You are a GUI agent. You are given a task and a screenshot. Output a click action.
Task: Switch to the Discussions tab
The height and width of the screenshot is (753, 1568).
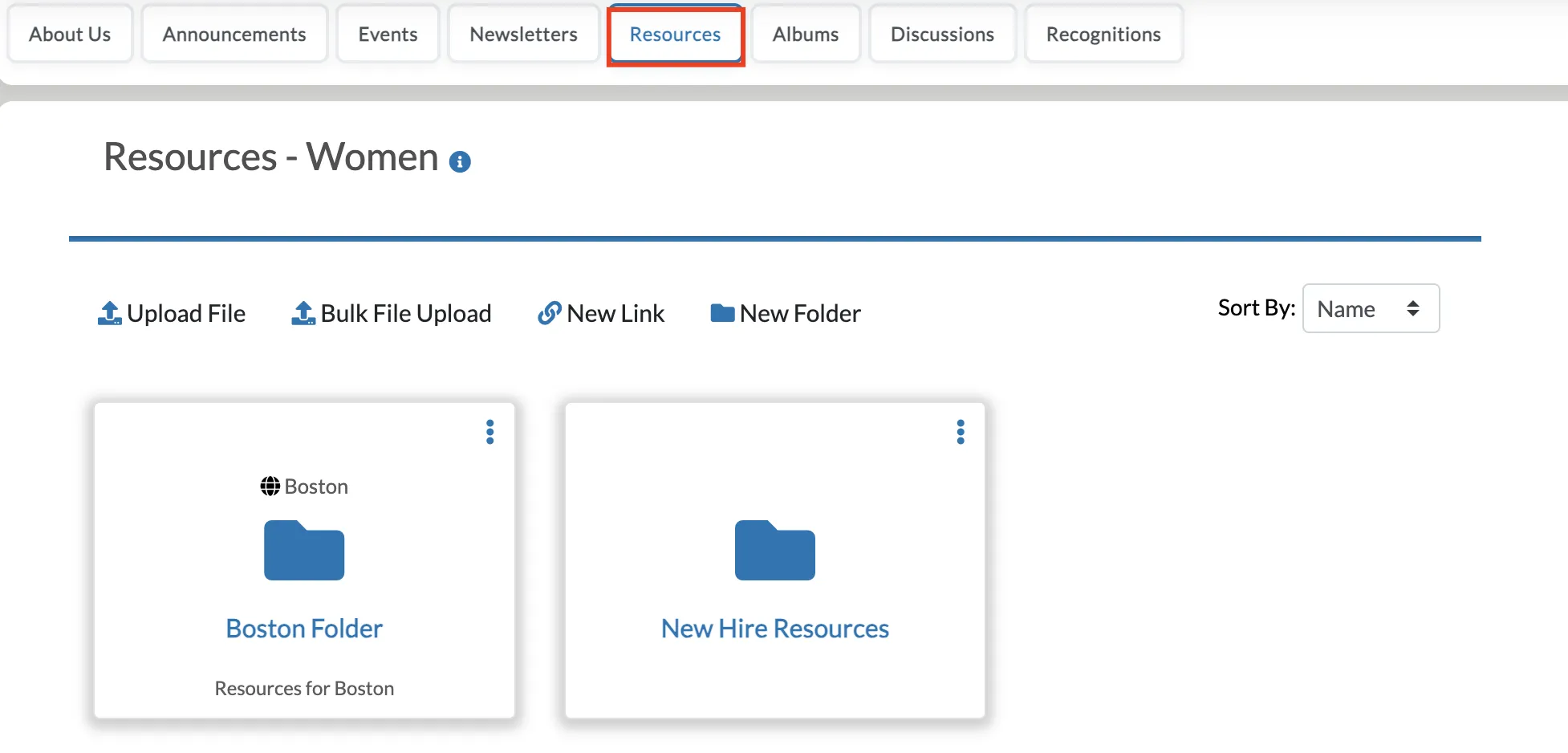[942, 35]
